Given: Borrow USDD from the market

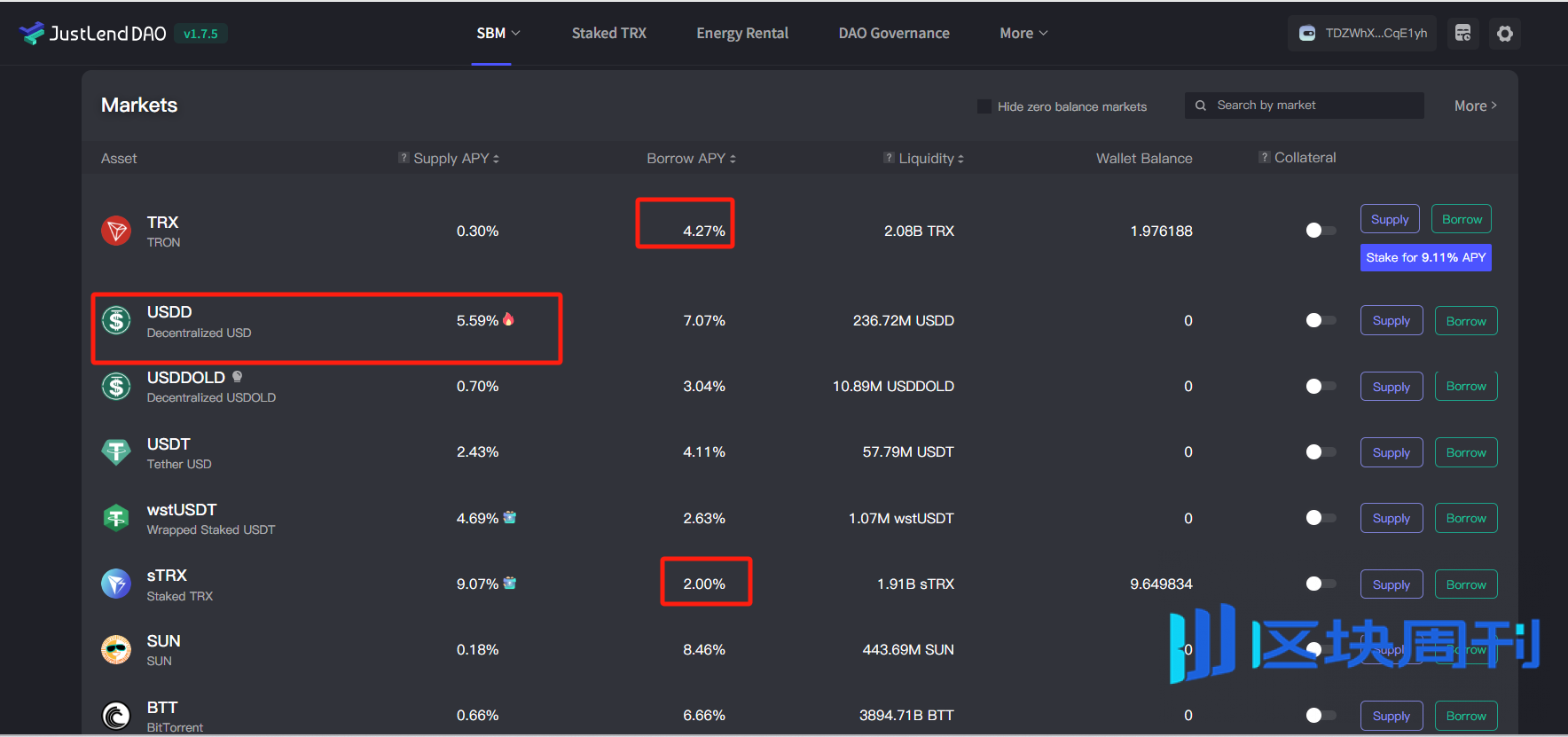Looking at the screenshot, I should 1466,321.
